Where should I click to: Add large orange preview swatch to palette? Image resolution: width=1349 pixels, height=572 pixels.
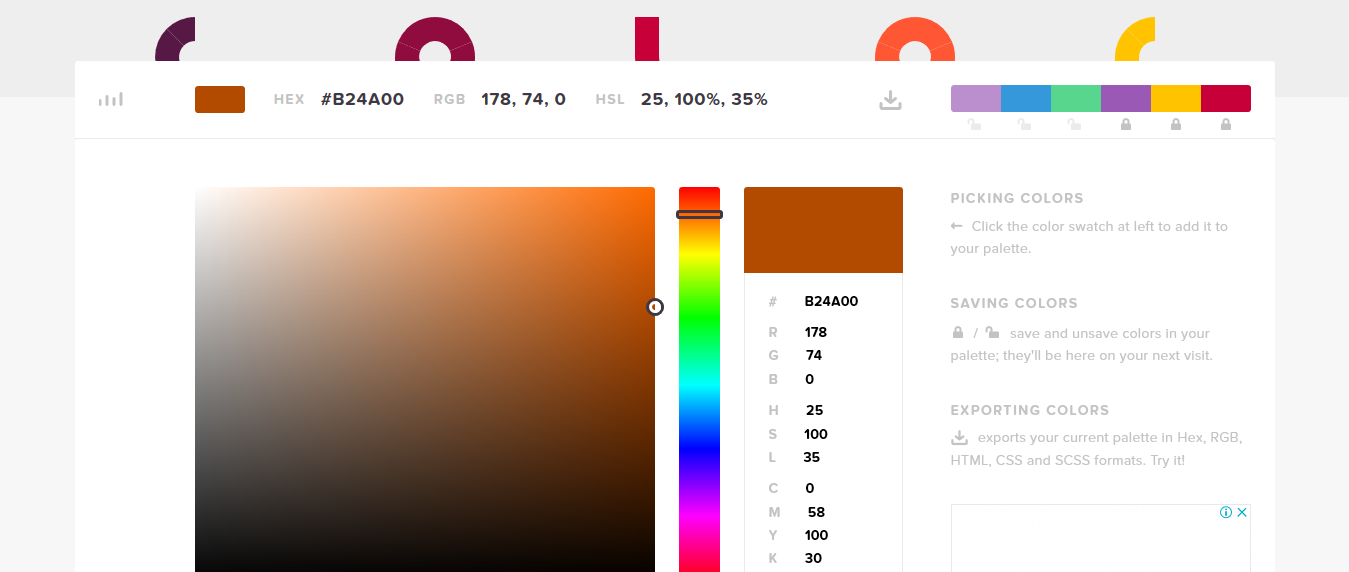[x=823, y=230]
